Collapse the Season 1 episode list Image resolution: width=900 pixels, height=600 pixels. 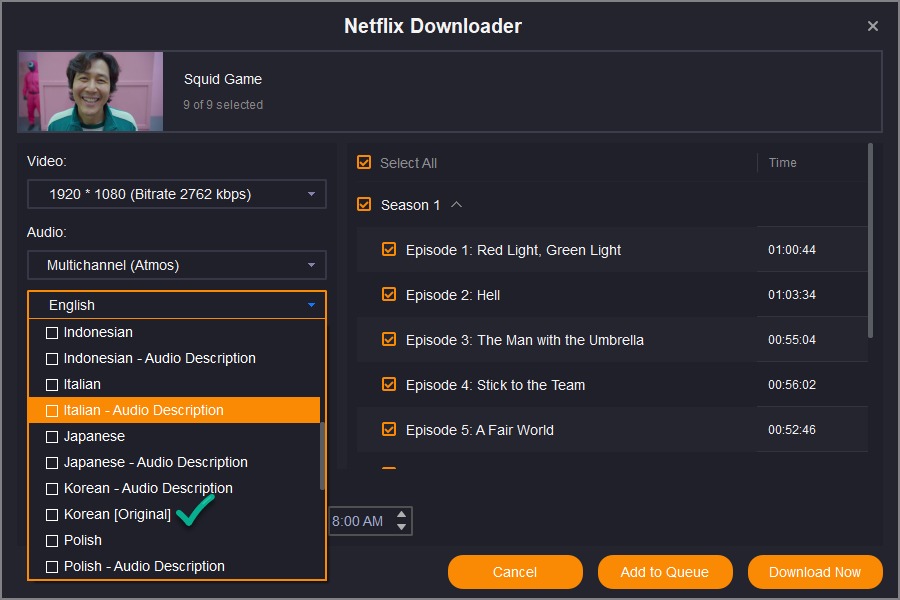456,204
